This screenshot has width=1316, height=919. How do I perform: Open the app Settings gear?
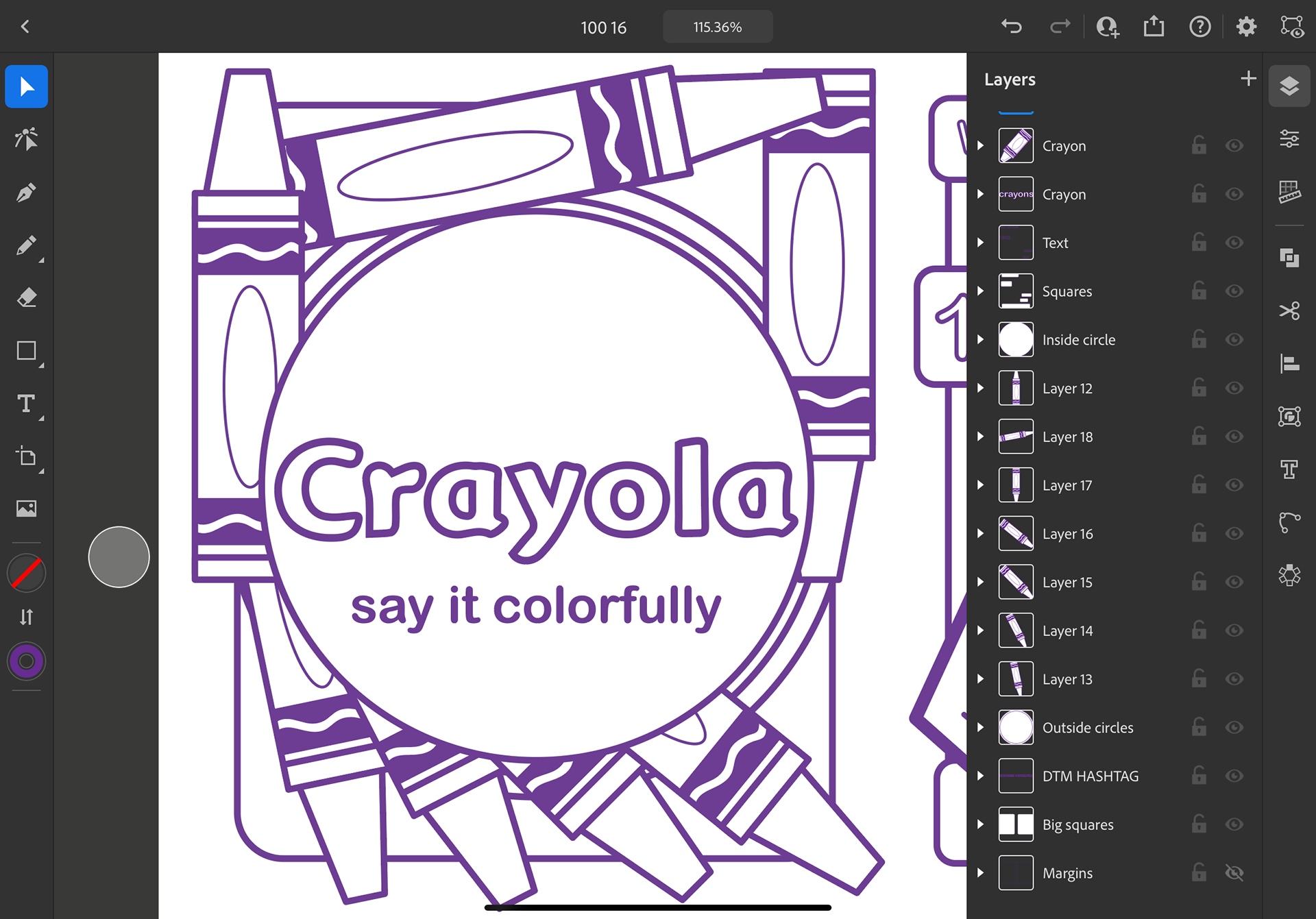click(1246, 27)
